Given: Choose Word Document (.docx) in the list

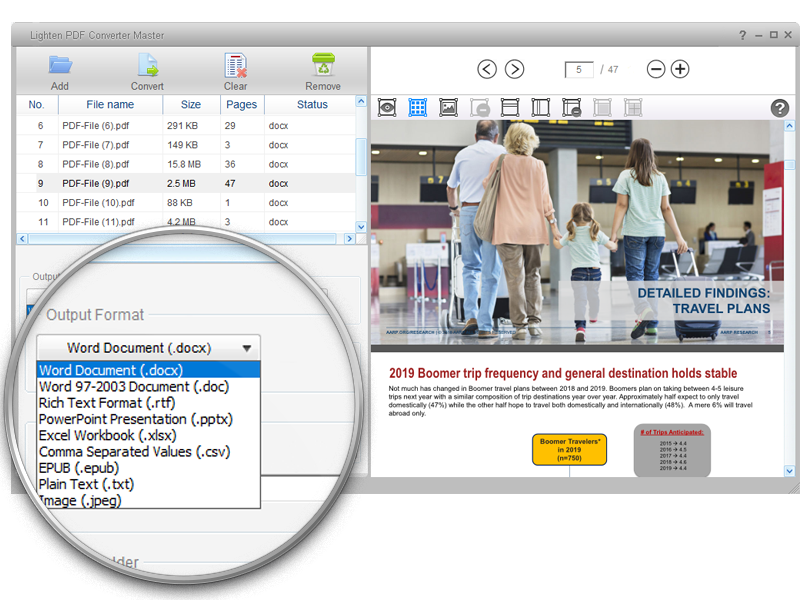Looking at the screenshot, I should [148, 370].
